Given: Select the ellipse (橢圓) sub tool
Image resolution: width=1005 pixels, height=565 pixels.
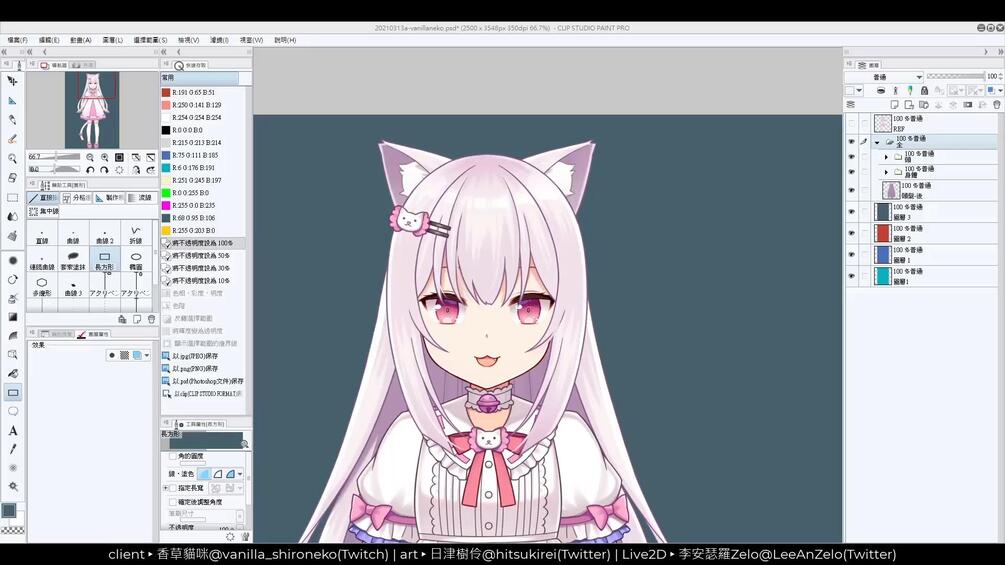Looking at the screenshot, I should click(136, 261).
